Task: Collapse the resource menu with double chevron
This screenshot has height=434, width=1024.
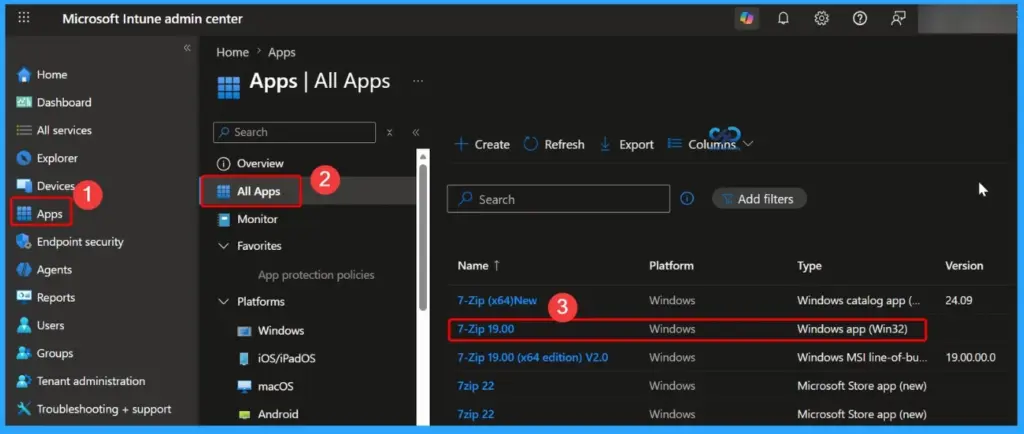Action: click(x=415, y=132)
